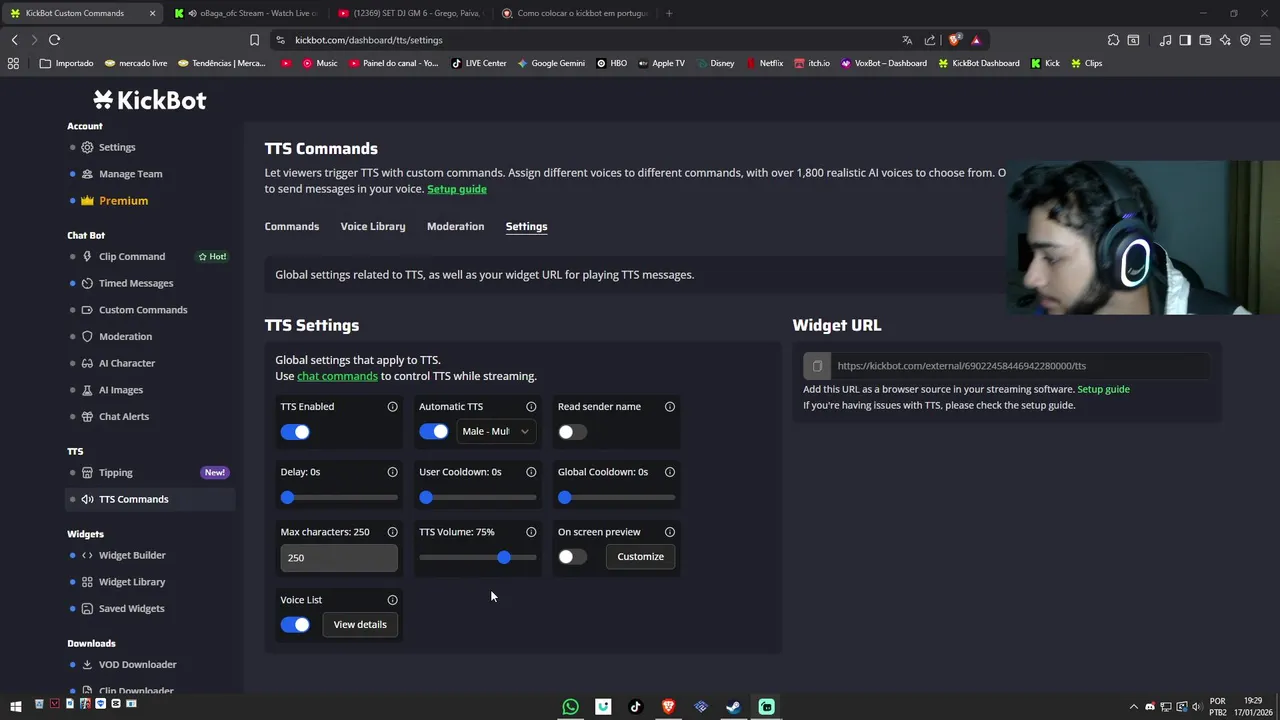Show info for Max characters
Image resolution: width=1280 pixels, height=720 pixels.
click(x=392, y=532)
